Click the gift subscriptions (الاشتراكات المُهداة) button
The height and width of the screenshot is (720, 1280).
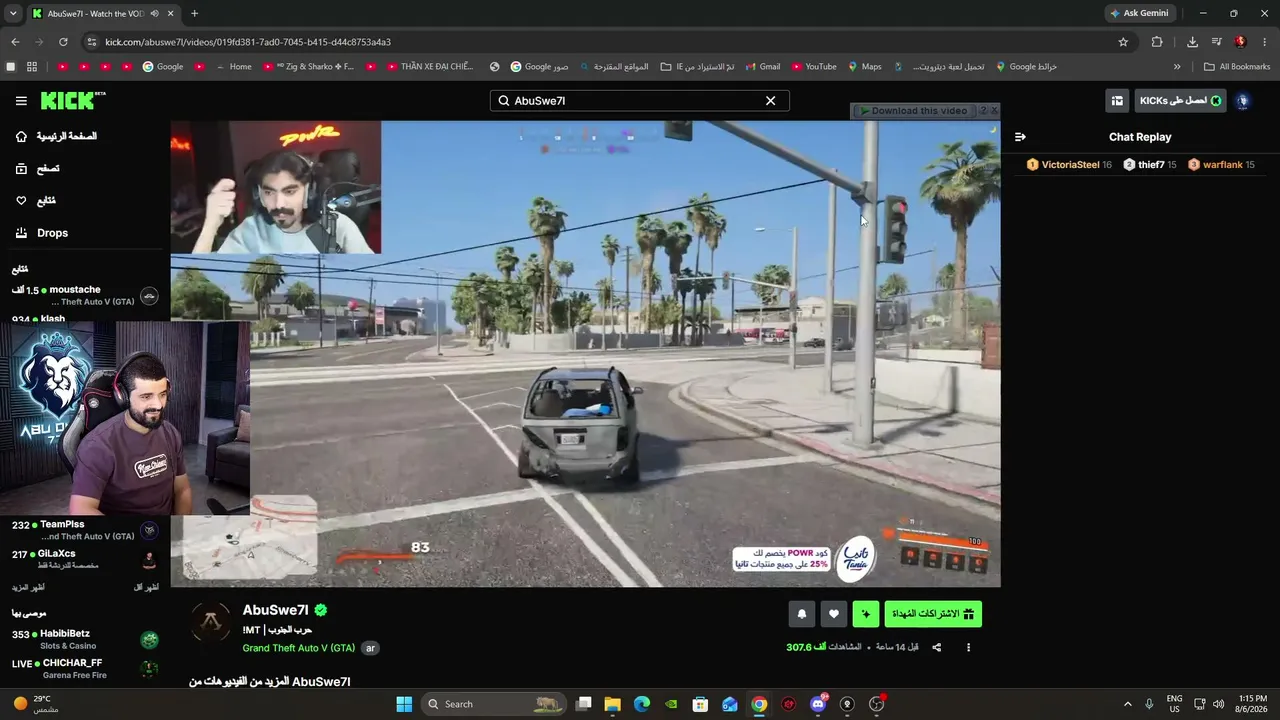pyautogui.click(x=933, y=614)
